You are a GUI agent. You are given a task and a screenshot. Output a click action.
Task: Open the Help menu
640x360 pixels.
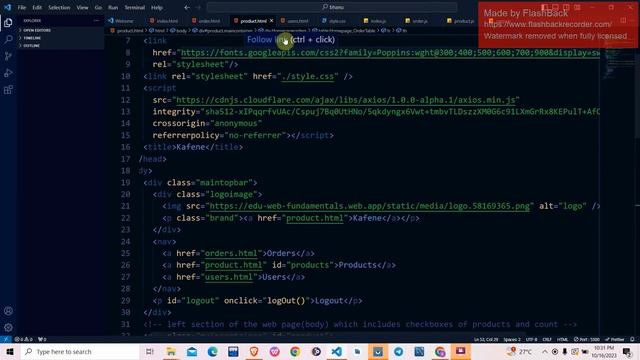point(157,7)
